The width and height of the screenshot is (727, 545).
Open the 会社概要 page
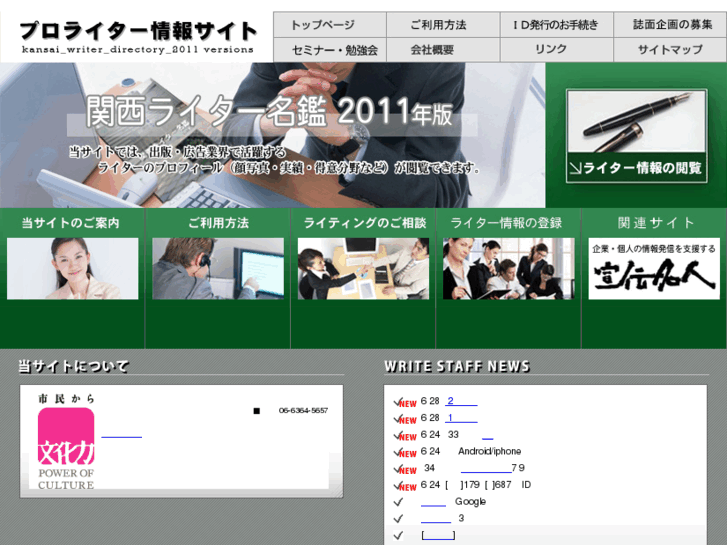[443, 50]
